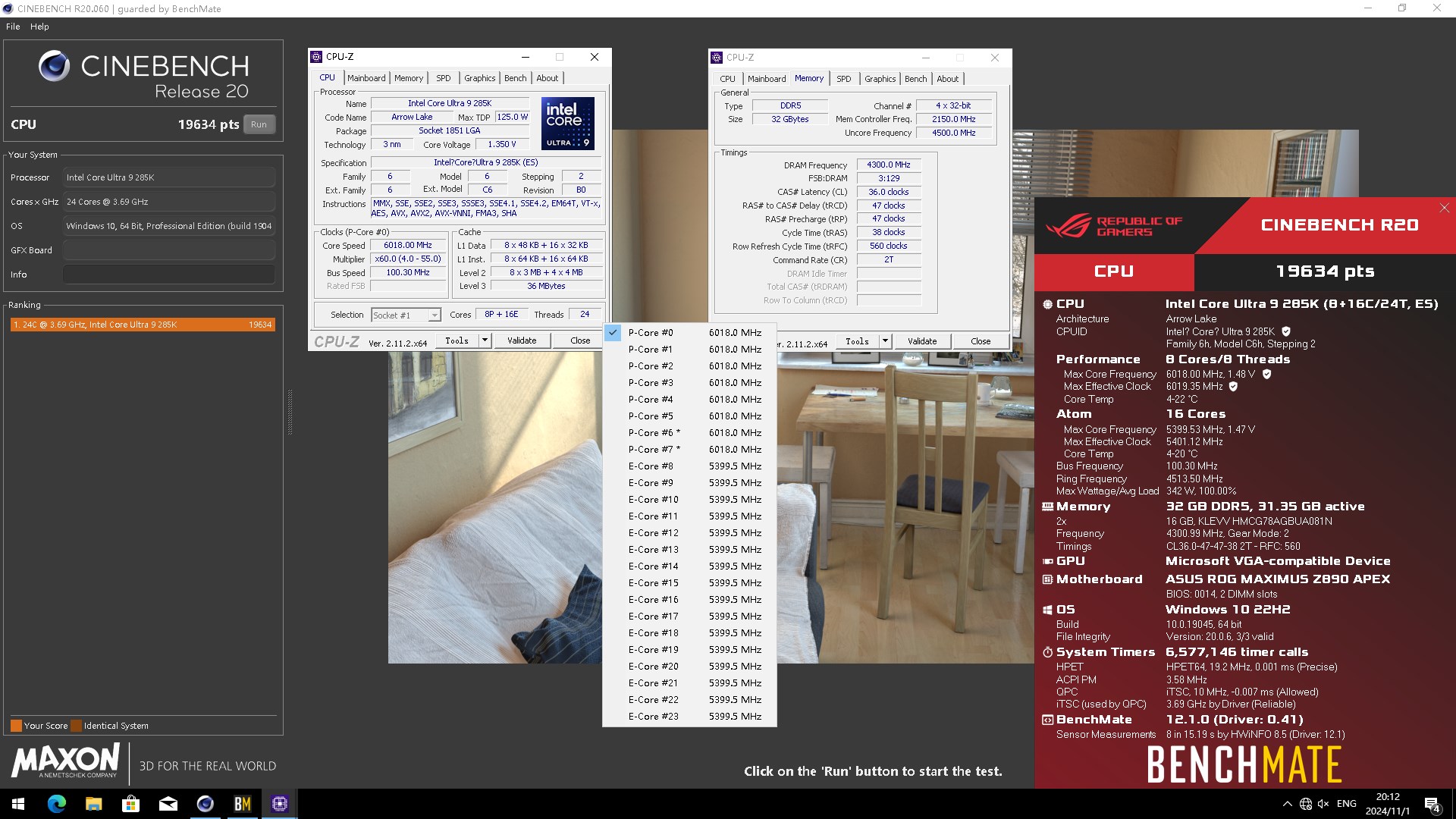Screen dimensions: 1456x819
Task: Click Tools button in Memory CPU-Z
Action: [x=858, y=341]
